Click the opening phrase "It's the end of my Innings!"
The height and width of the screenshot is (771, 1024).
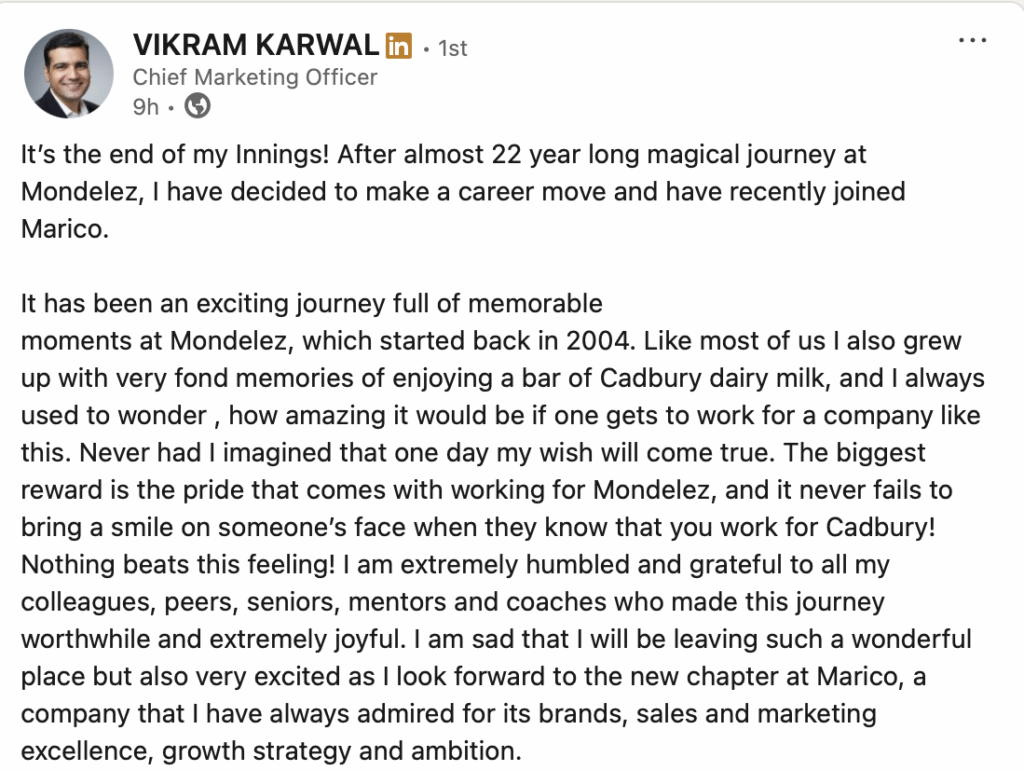coord(176,155)
